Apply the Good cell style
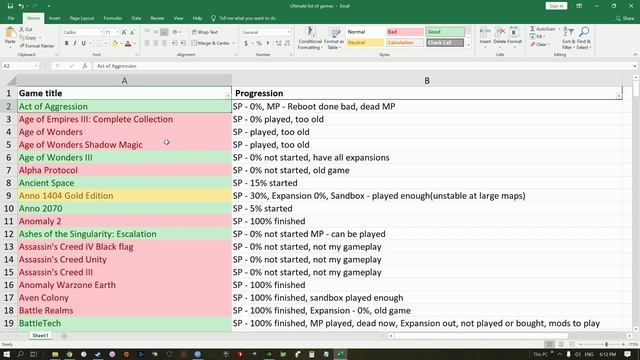640x360 pixels. pos(445,32)
